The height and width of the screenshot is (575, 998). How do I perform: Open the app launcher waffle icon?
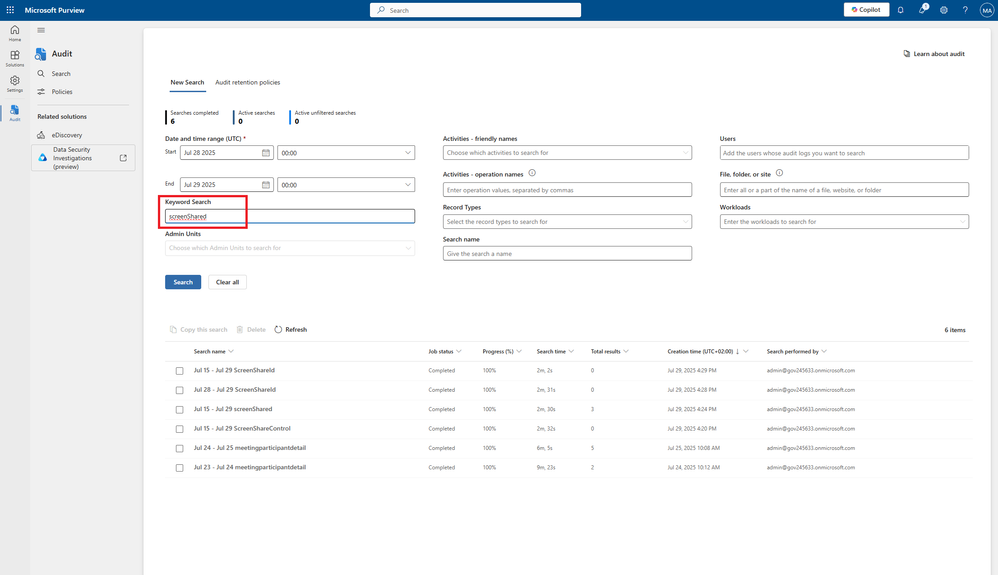(10, 10)
